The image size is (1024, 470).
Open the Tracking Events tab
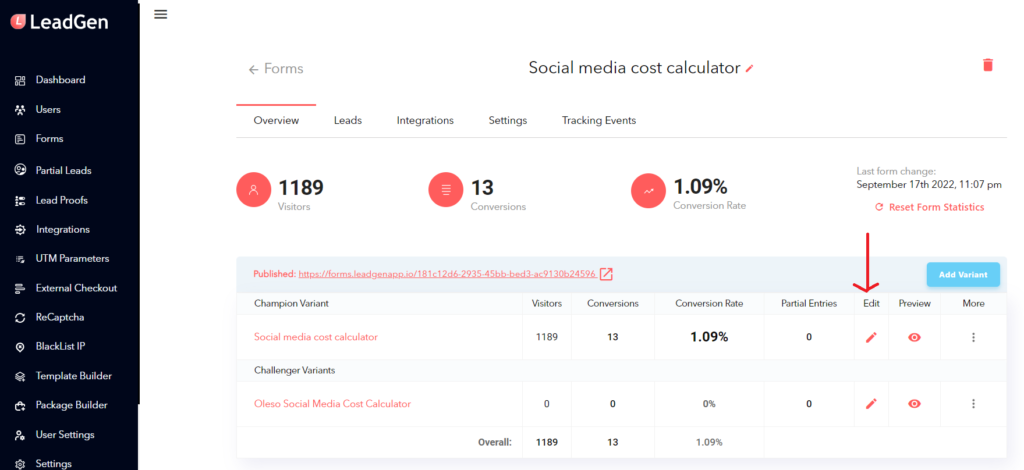(x=599, y=120)
